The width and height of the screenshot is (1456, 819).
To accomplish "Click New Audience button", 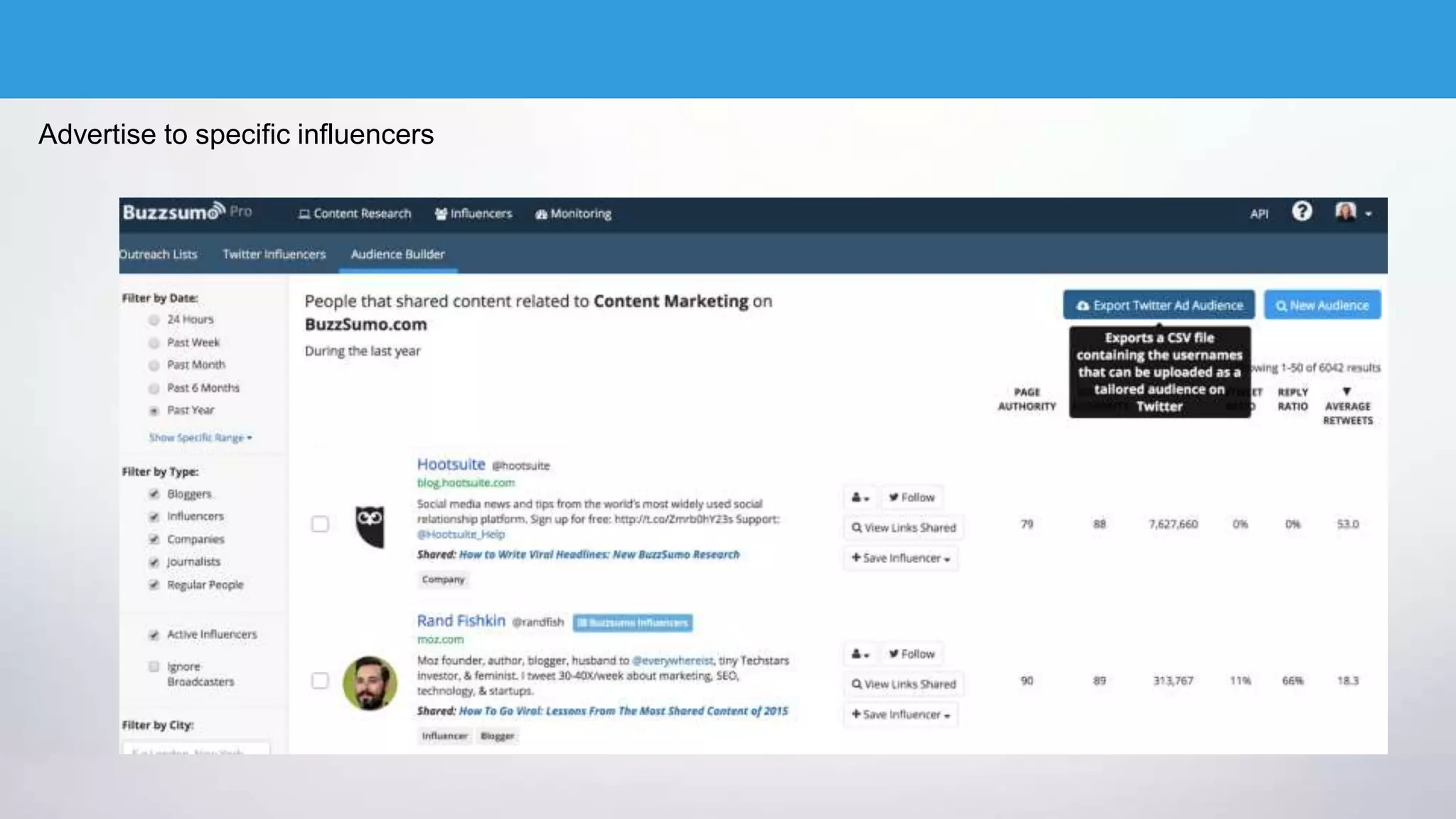I will 1322,305.
